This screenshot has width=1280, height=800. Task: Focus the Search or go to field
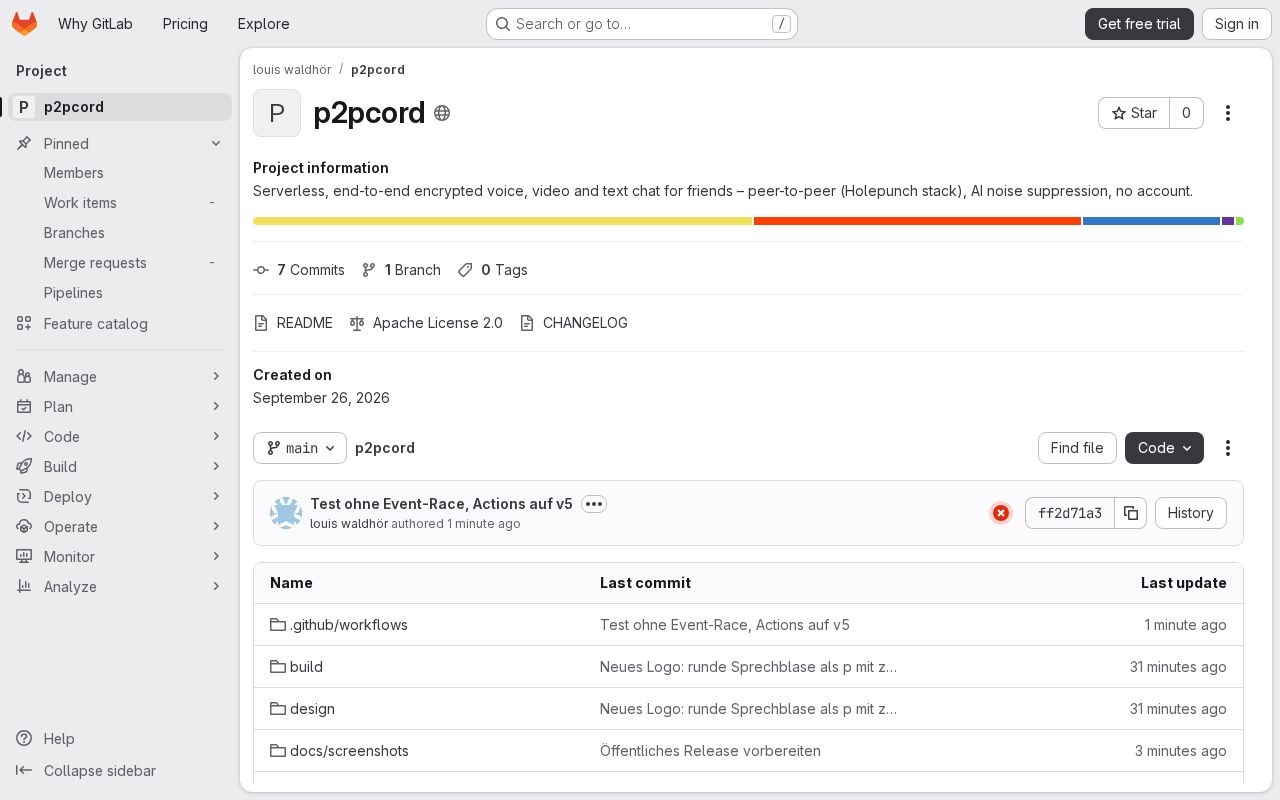coord(641,24)
